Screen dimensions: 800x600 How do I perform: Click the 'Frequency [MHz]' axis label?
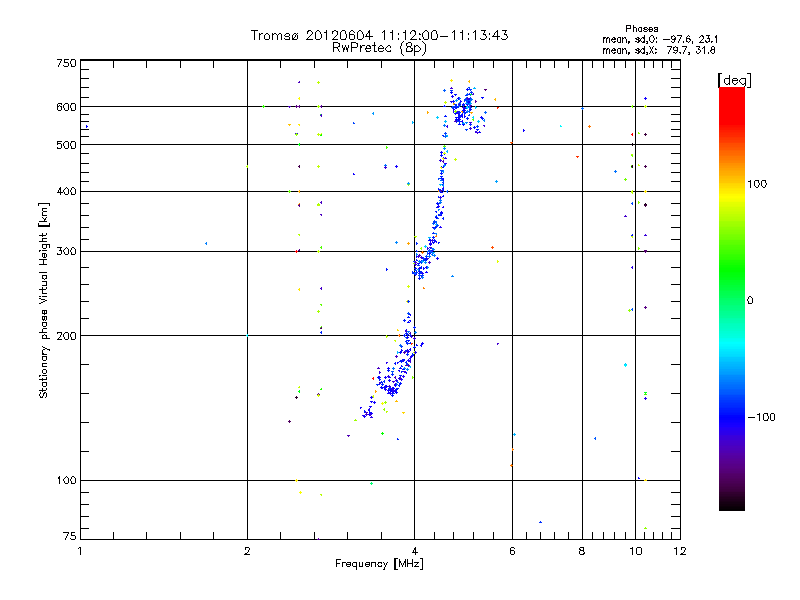(x=379, y=564)
